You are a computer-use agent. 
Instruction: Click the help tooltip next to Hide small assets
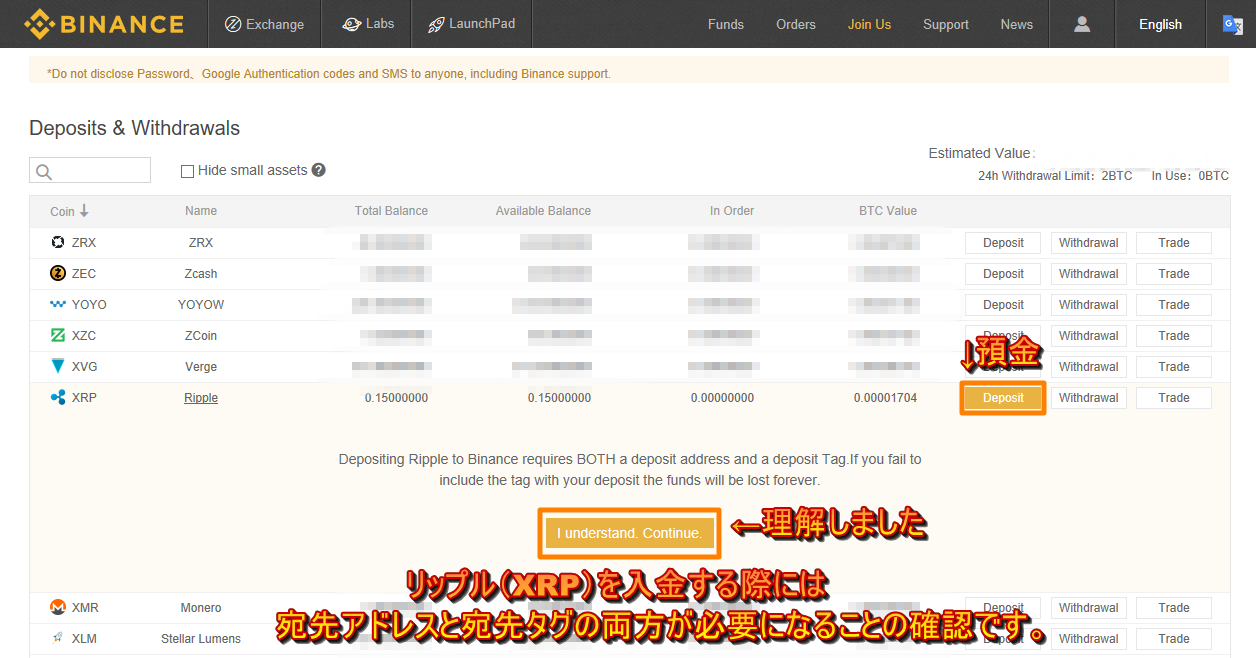click(318, 170)
